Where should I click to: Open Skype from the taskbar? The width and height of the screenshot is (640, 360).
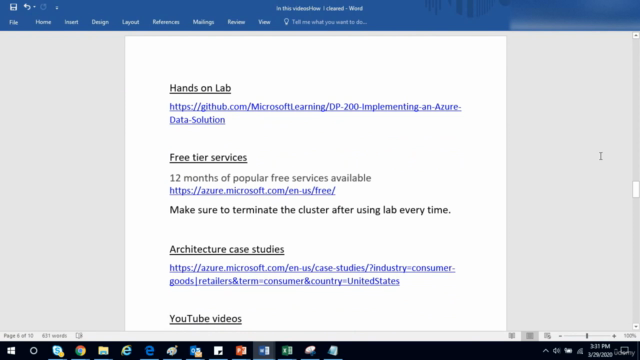[x=58, y=351]
